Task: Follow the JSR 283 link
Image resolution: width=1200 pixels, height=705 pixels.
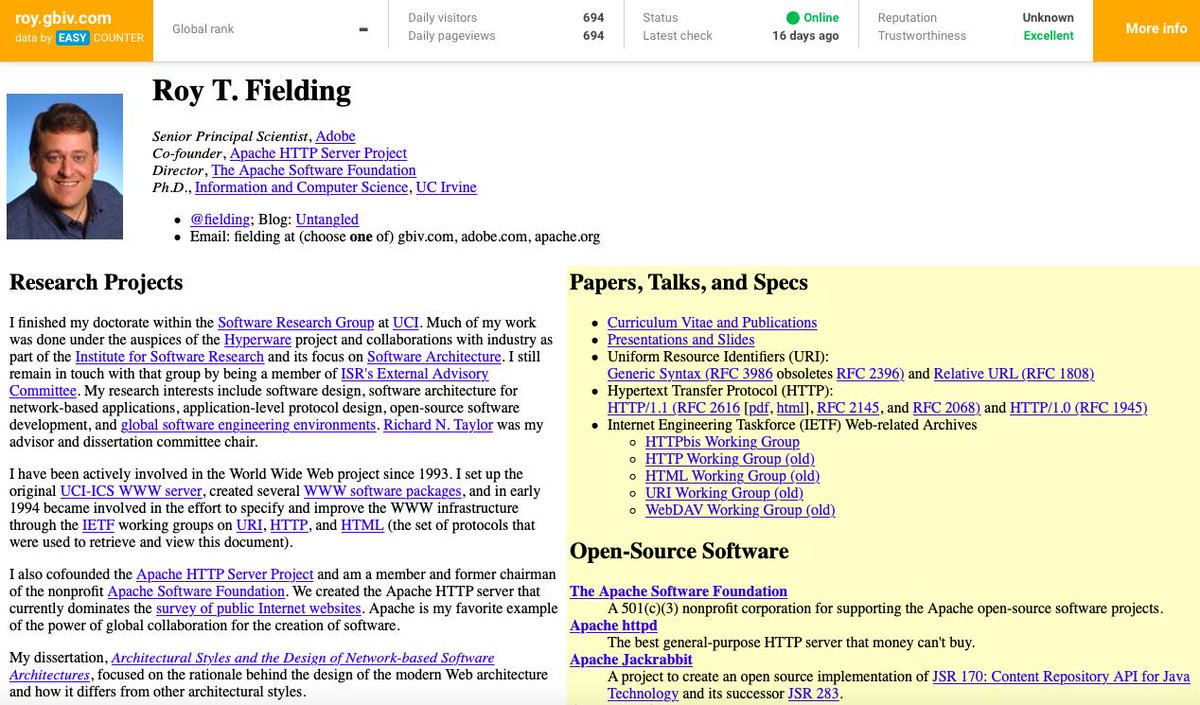Action: [x=813, y=694]
